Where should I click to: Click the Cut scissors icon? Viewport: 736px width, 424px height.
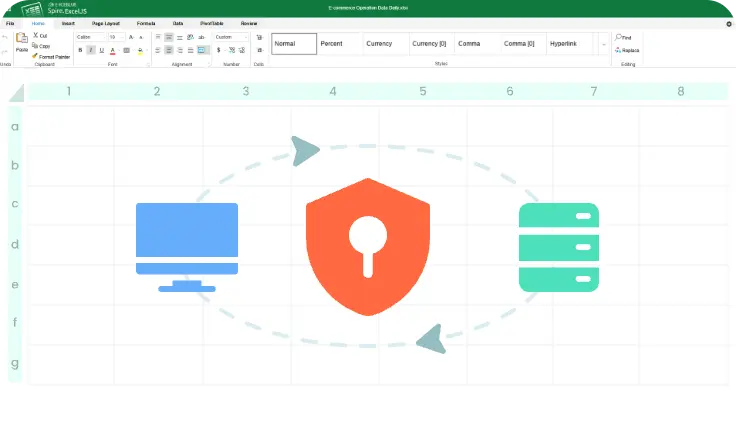tap(35, 36)
